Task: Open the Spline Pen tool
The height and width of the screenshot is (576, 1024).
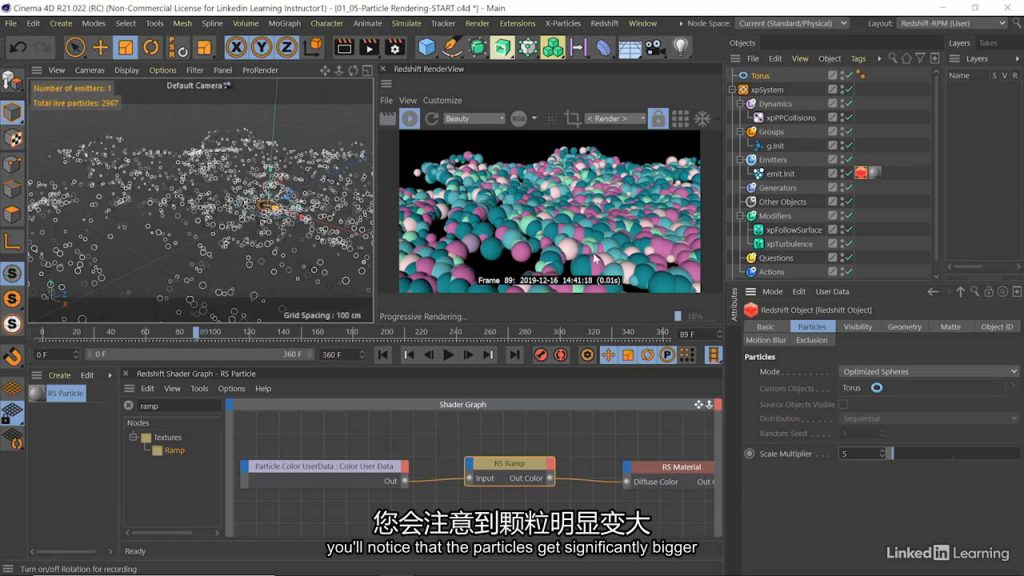Action: 451,47
